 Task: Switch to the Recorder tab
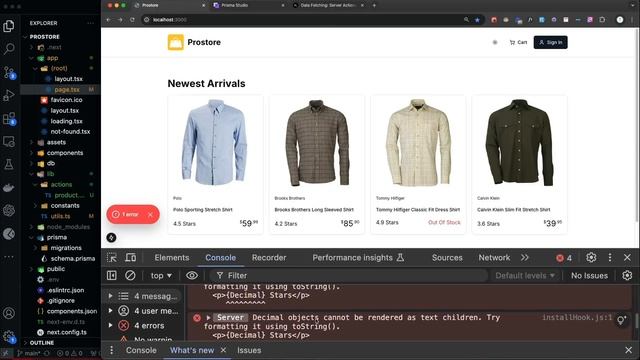(x=269, y=258)
